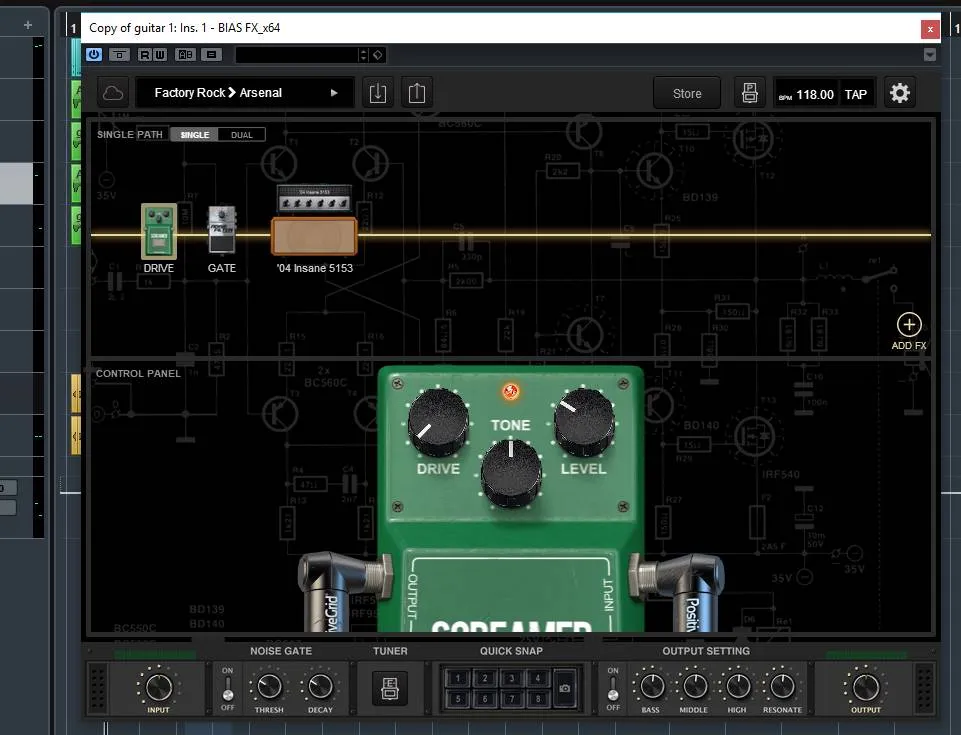The image size is (961, 735).
Task: Close the BIAS FX plugin window
Action: [930, 29]
